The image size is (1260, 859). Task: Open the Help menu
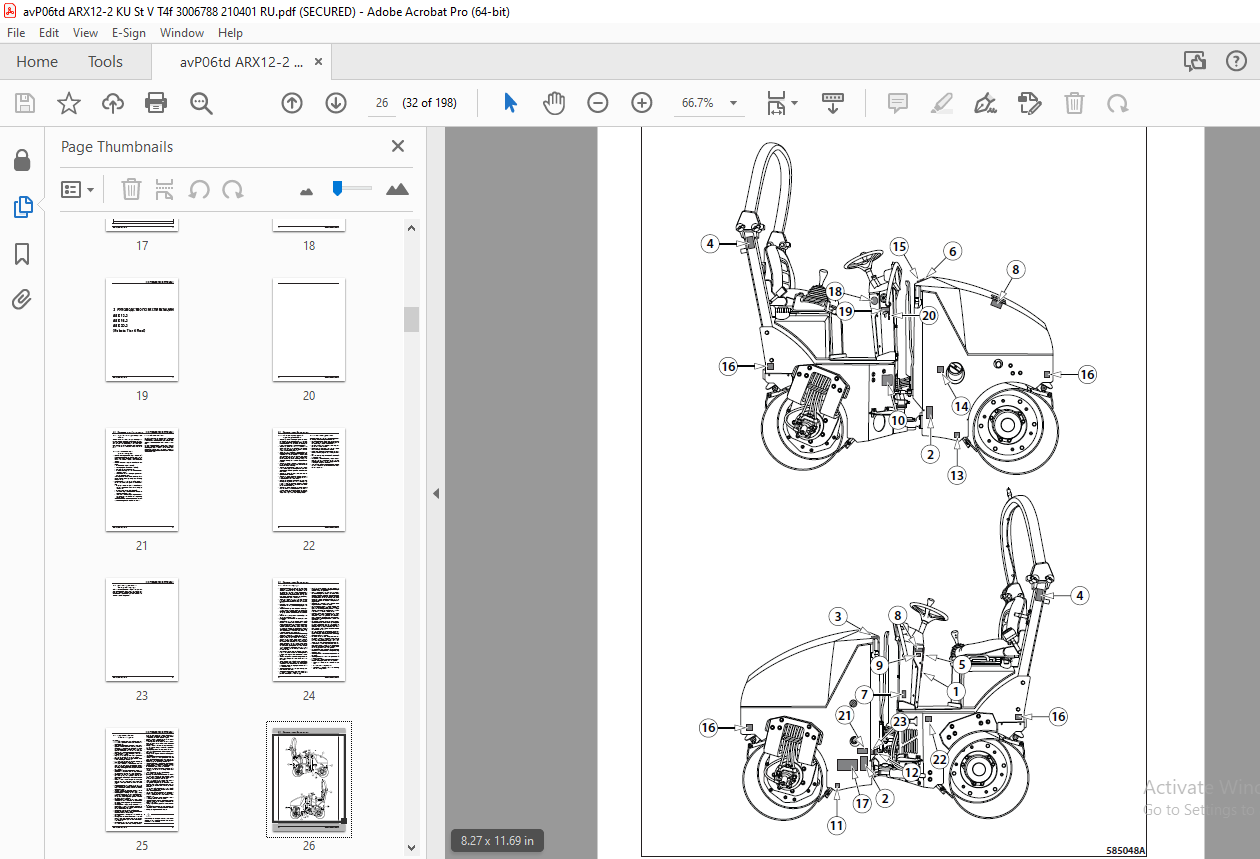click(x=230, y=32)
